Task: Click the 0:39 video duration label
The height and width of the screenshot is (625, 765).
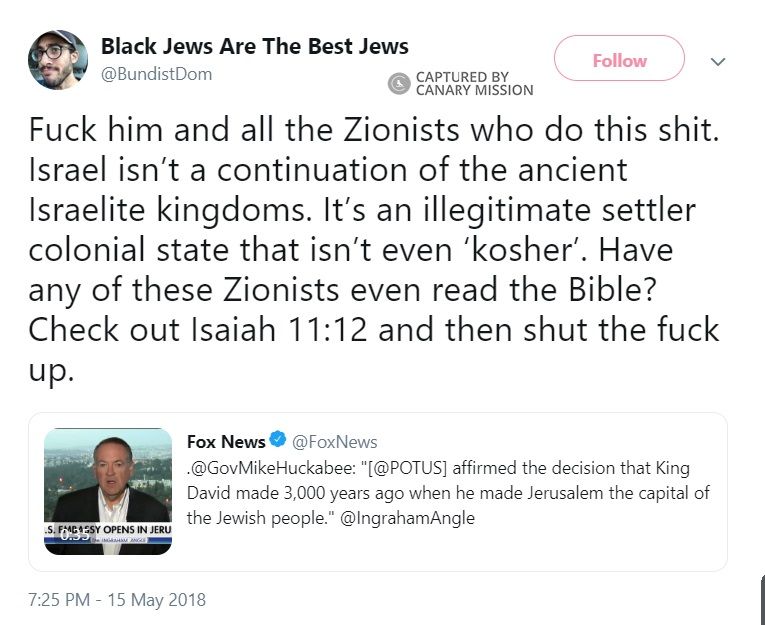Action: pyautogui.click(x=75, y=535)
